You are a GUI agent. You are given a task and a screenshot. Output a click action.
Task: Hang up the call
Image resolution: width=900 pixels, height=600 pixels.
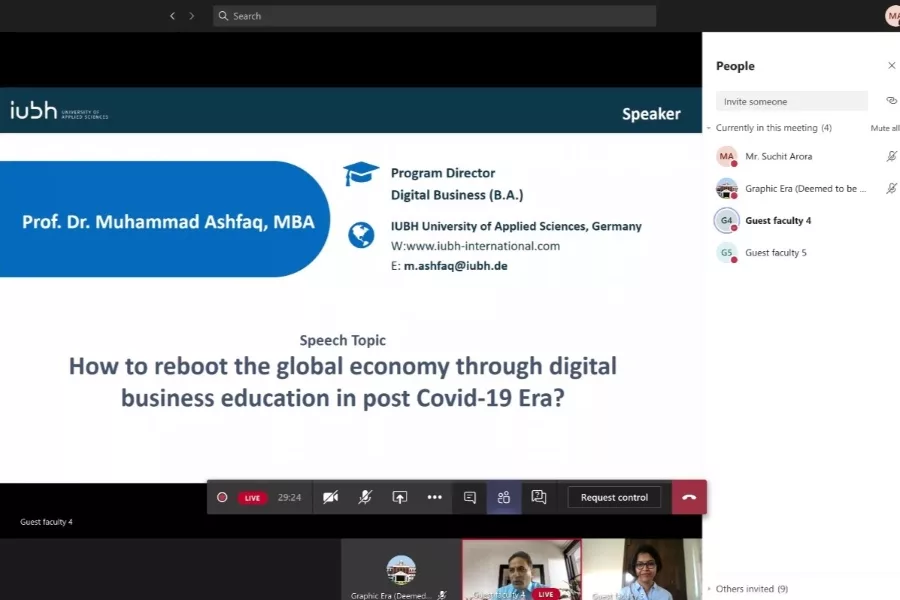(688, 497)
